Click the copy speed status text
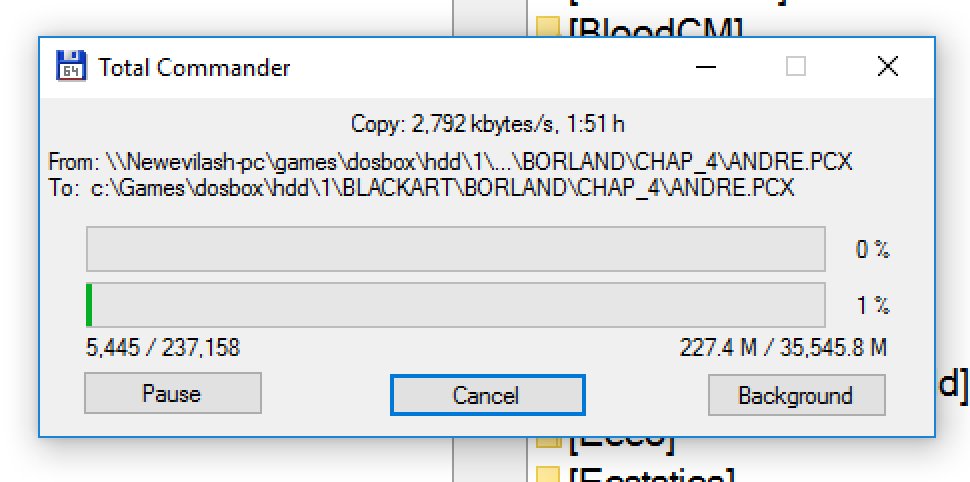This screenshot has width=970, height=482. coord(487,124)
